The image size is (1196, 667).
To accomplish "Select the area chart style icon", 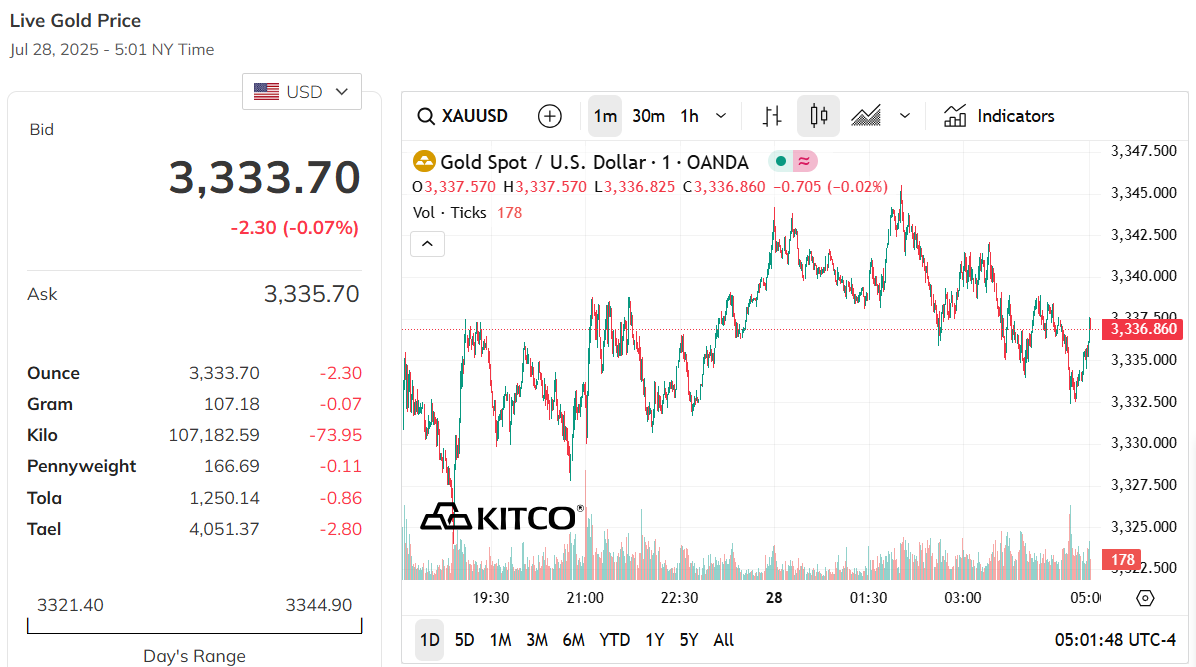I will click(866, 116).
